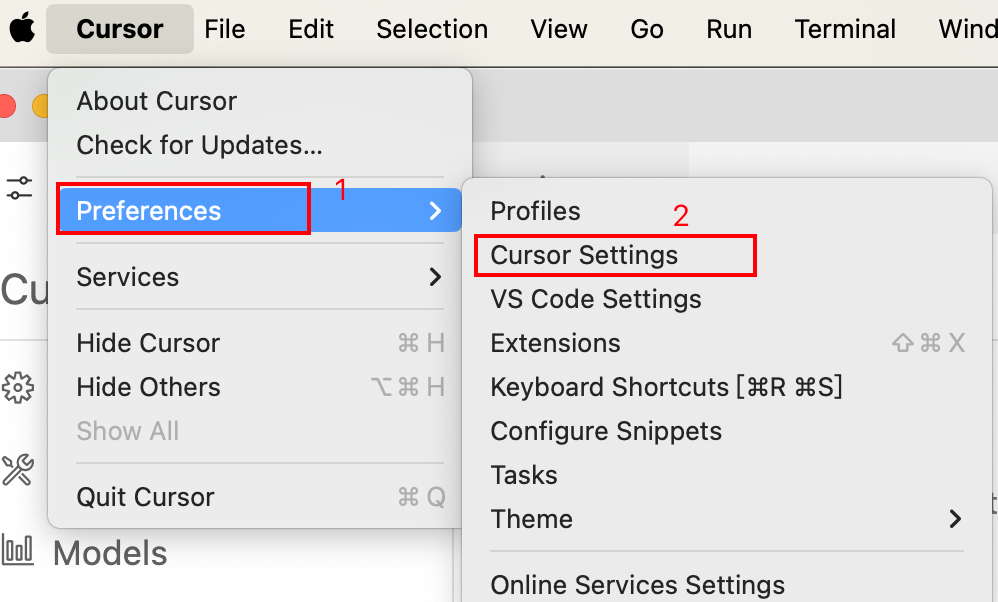The height and width of the screenshot is (602, 998).
Task: Click the wrench and screwdriver tools icon
Action: 18,469
